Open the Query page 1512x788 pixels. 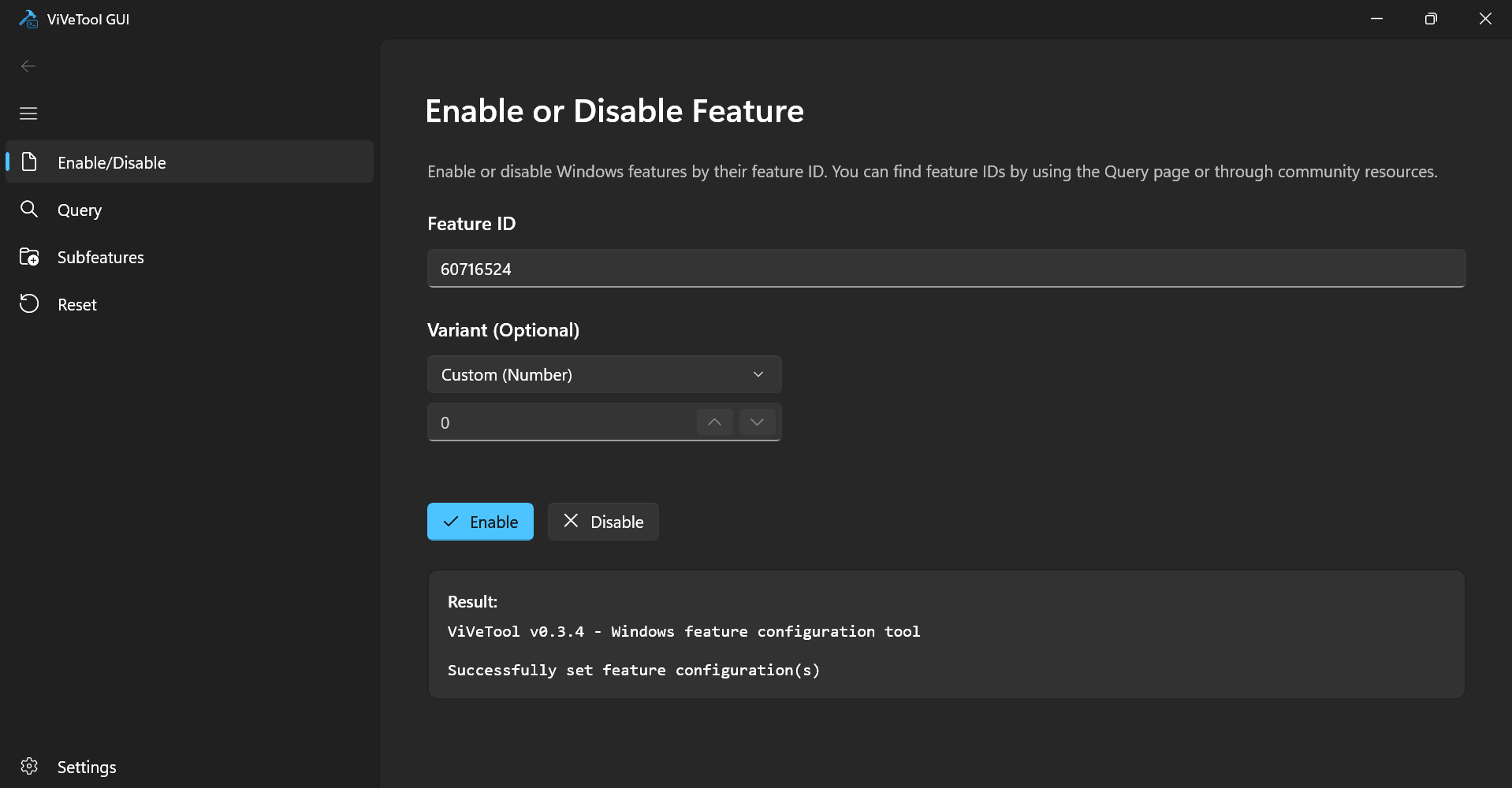(x=190, y=210)
